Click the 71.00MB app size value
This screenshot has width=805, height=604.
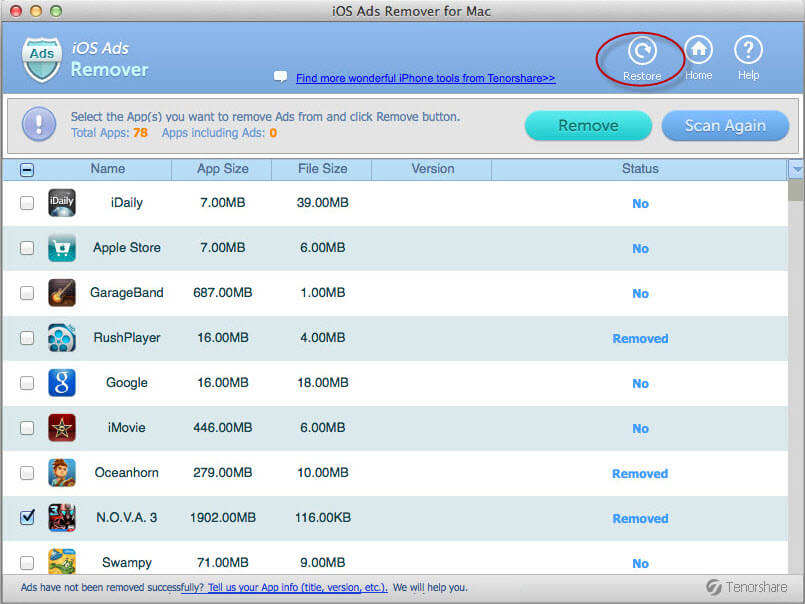[x=223, y=562]
